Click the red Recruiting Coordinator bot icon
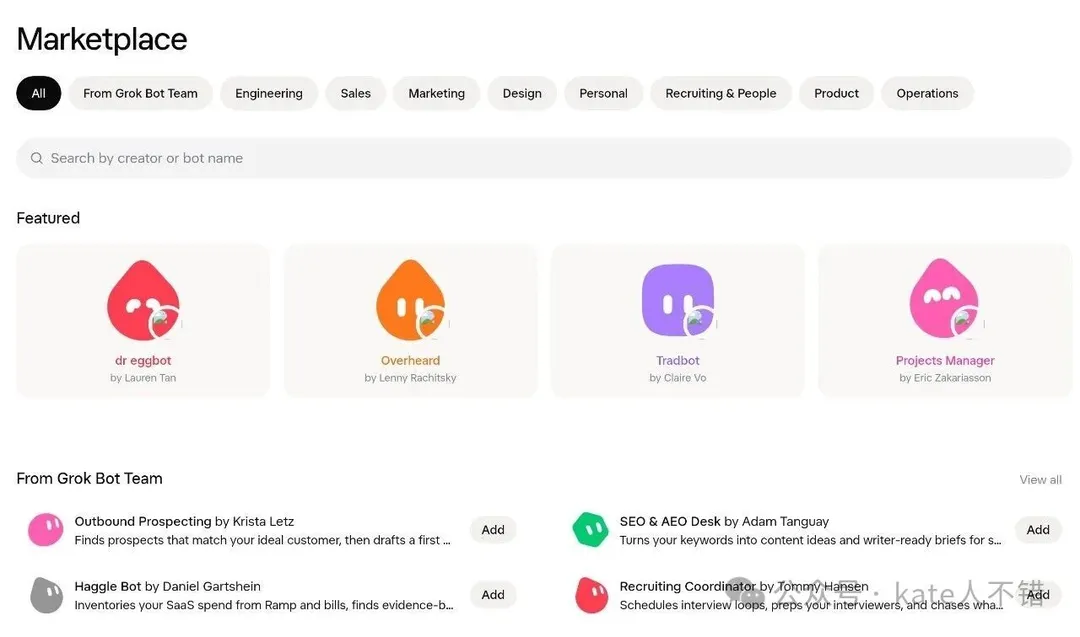 pos(591,595)
